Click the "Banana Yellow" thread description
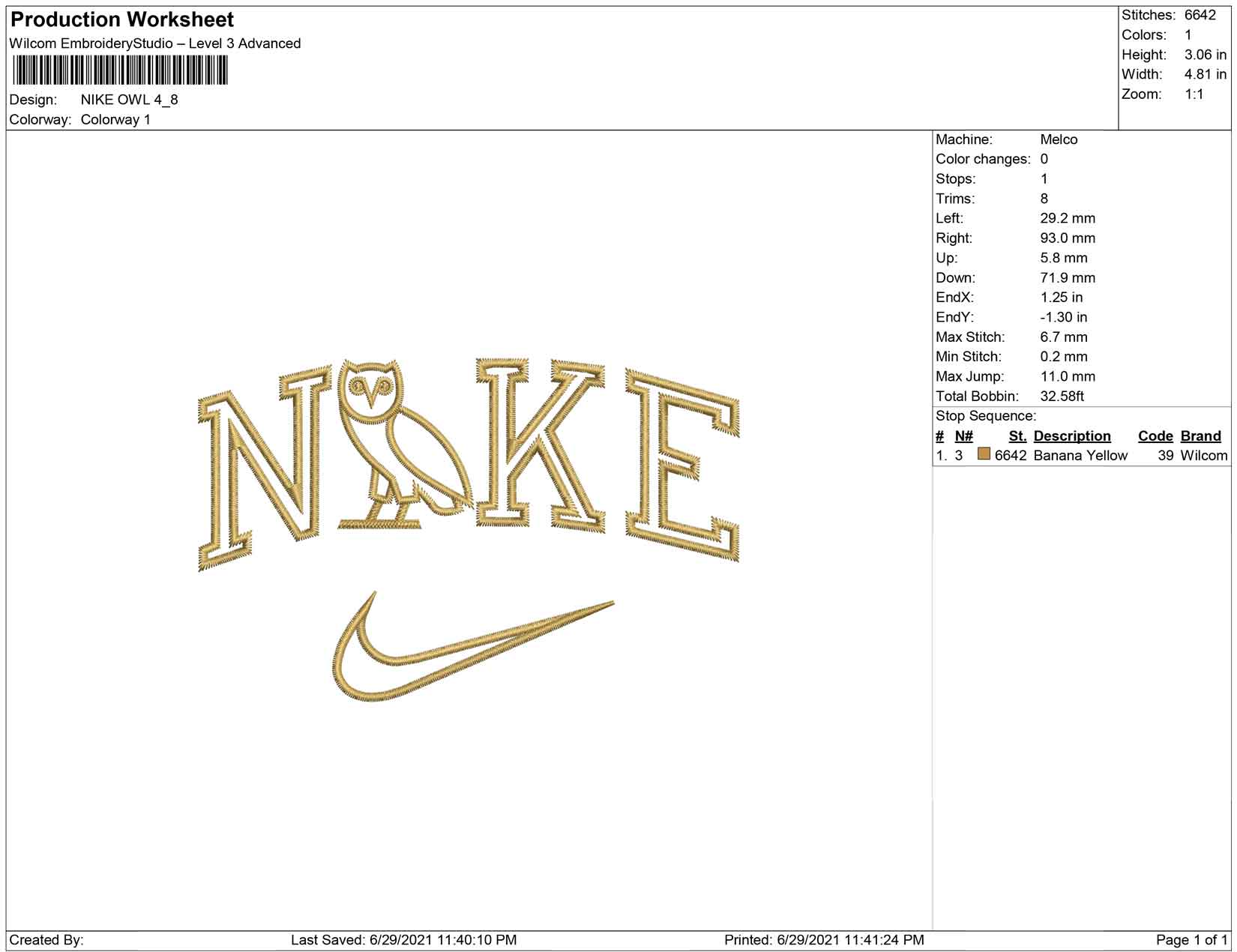The width and height of the screenshot is (1237, 952). (1080, 456)
